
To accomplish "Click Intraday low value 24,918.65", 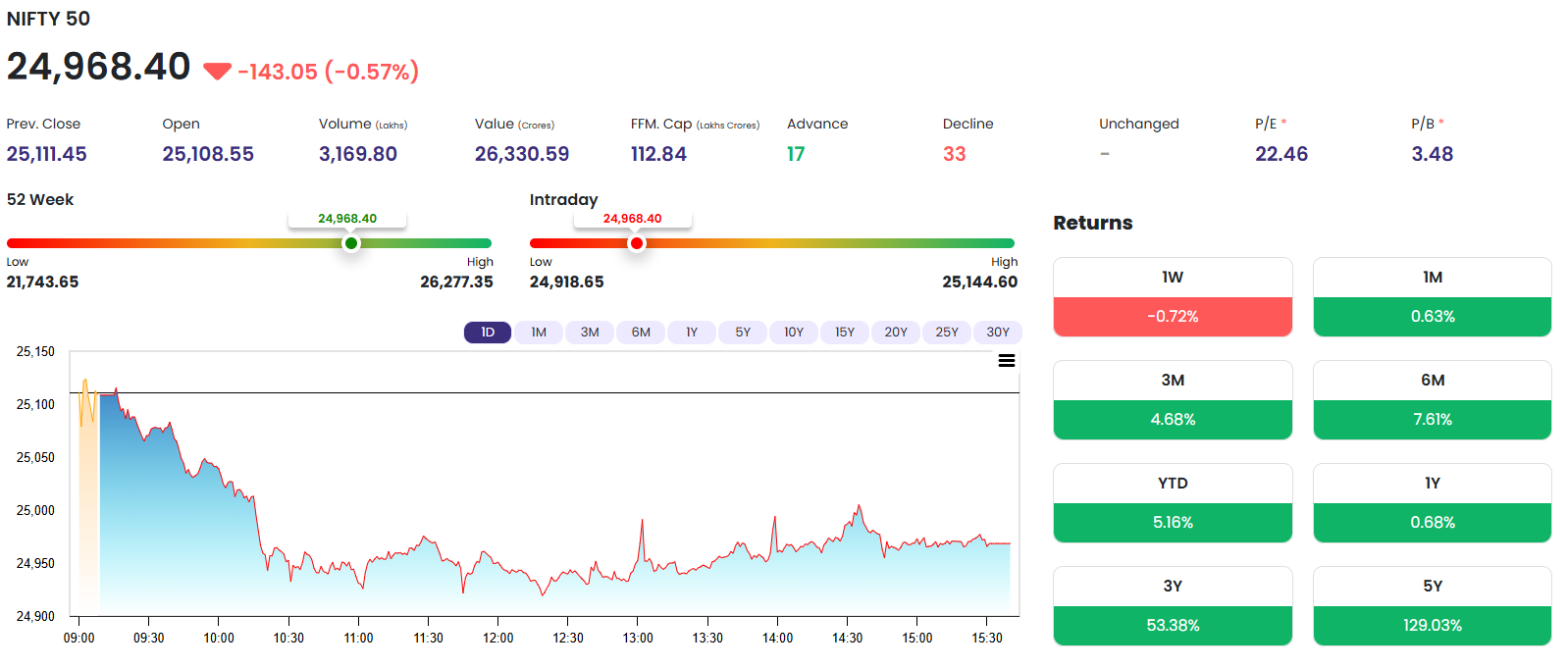I will [x=567, y=282].
